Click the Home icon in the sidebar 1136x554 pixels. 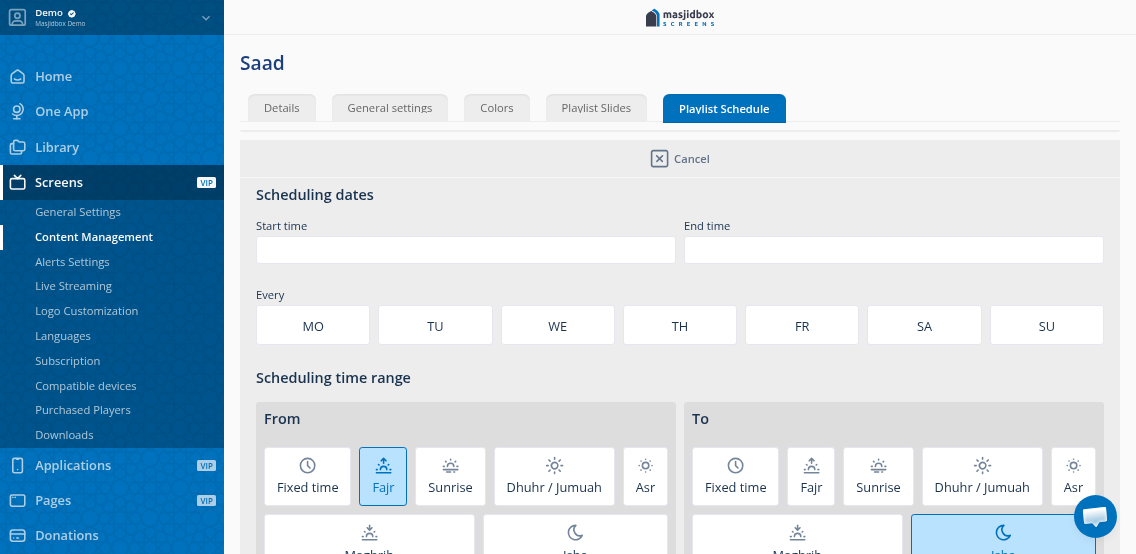[17, 77]
